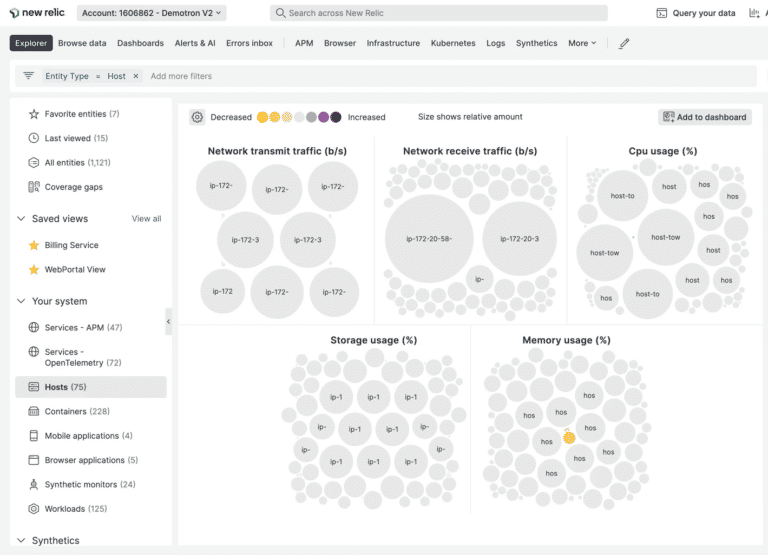Viewport: 768px width, 555px height.
Task: Open the chart settings gear
Action: click(197, 117)
